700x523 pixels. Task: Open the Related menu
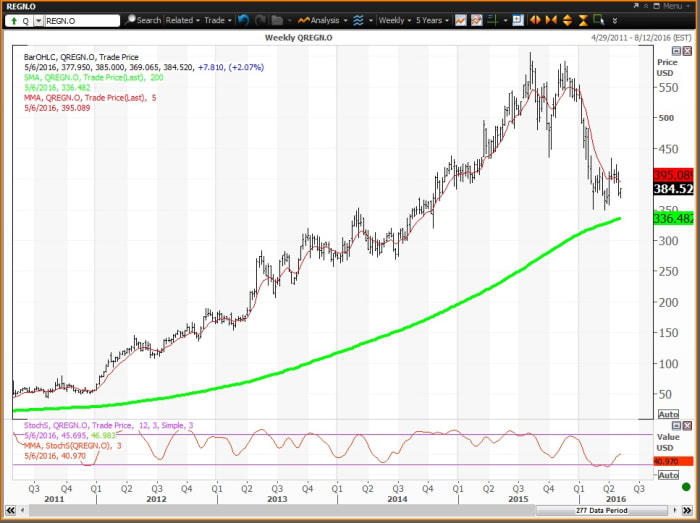pyautogui.click(x=182, y=20)
